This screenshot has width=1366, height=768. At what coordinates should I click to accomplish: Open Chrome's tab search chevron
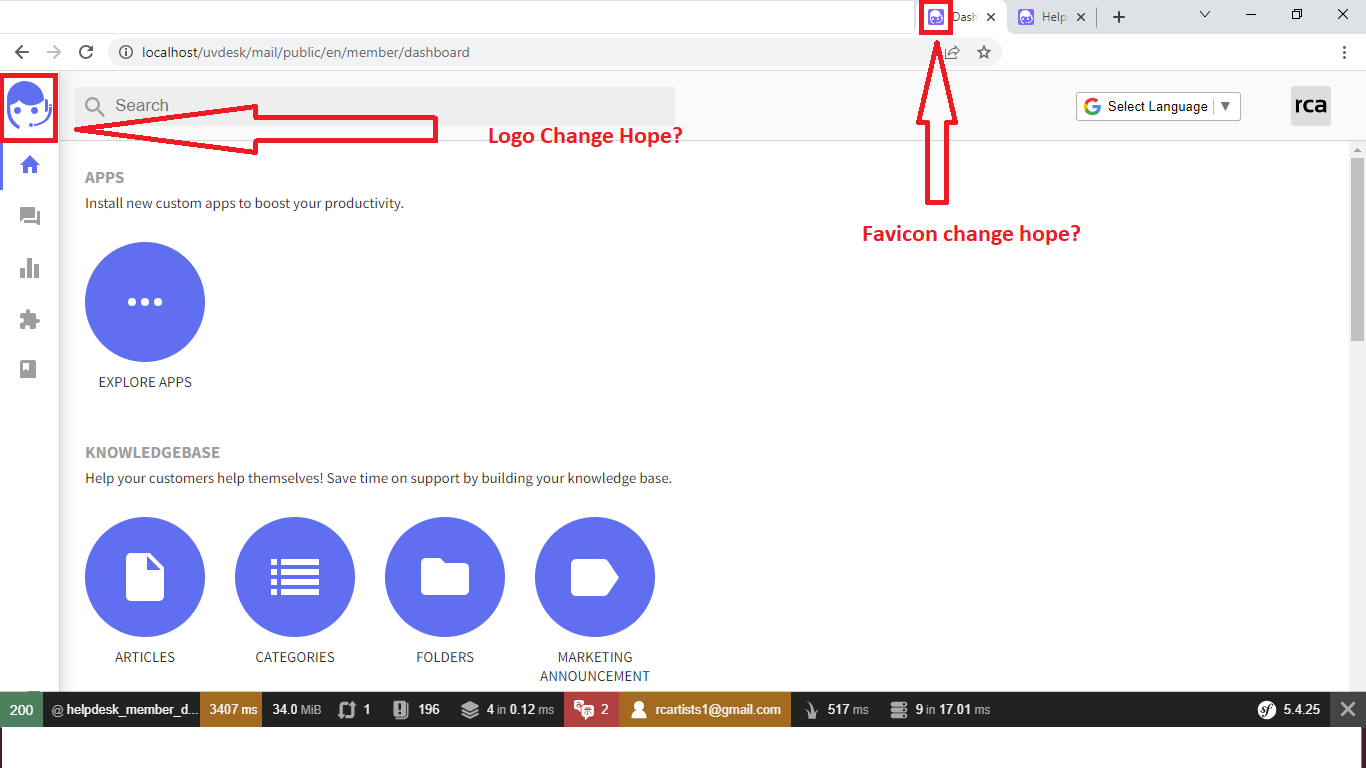coord(1205,15)
